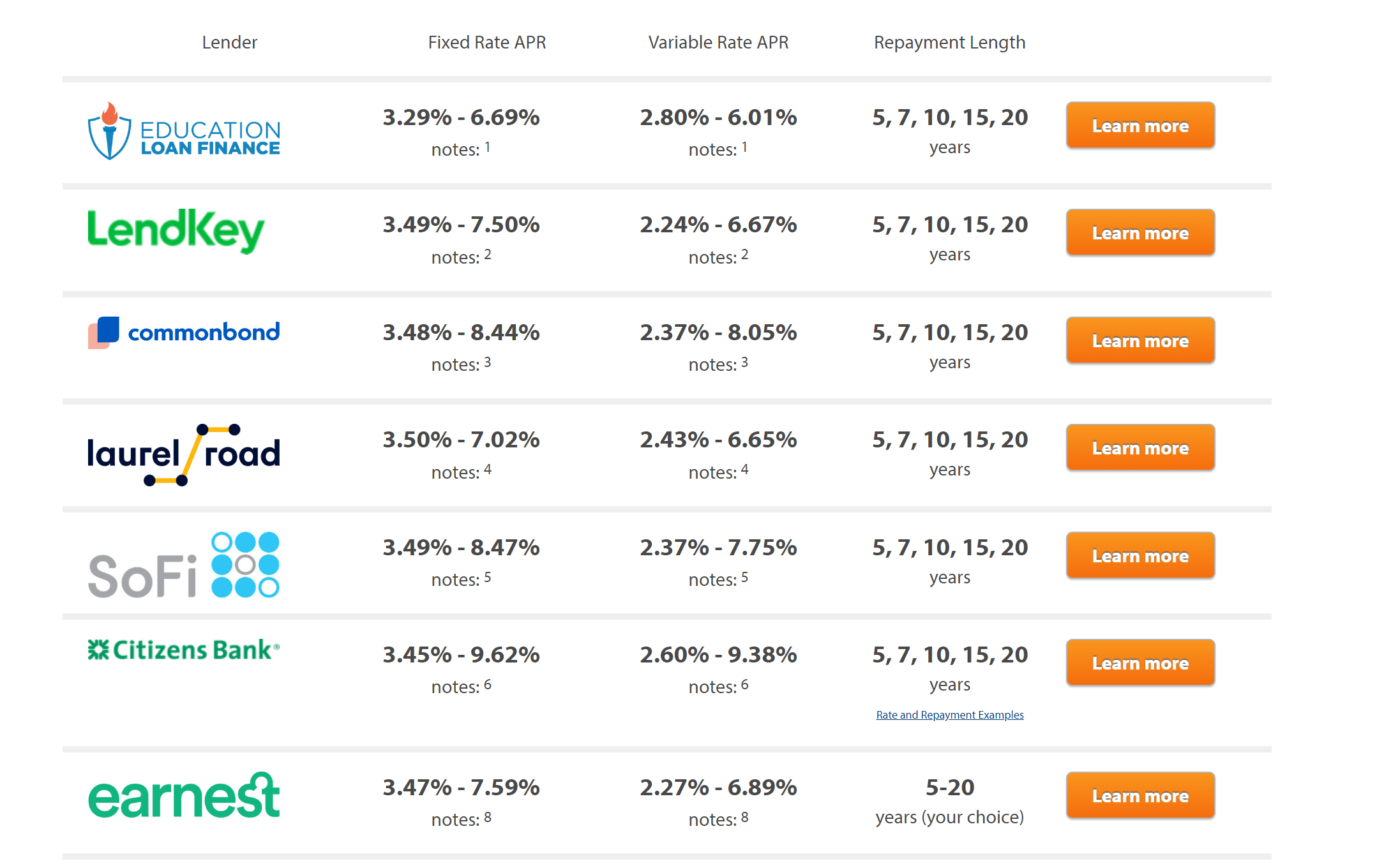Select the Repayment Length column header
This screenshot has height=868, width=1384.
[949, 42]
